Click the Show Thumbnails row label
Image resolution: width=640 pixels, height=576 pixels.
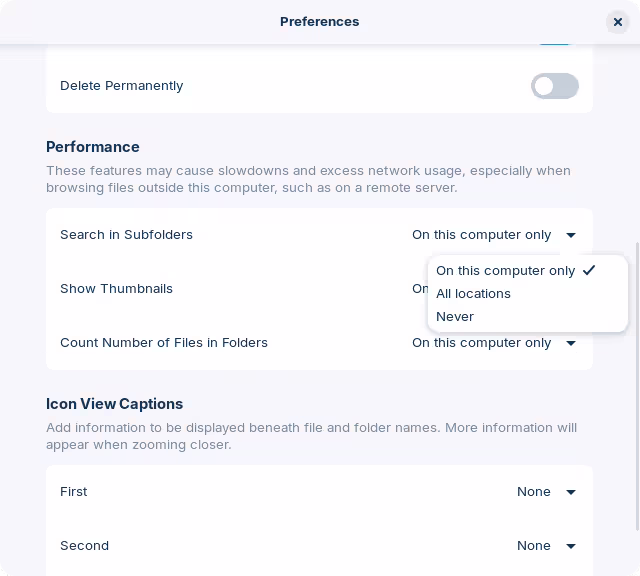(116, 289)
